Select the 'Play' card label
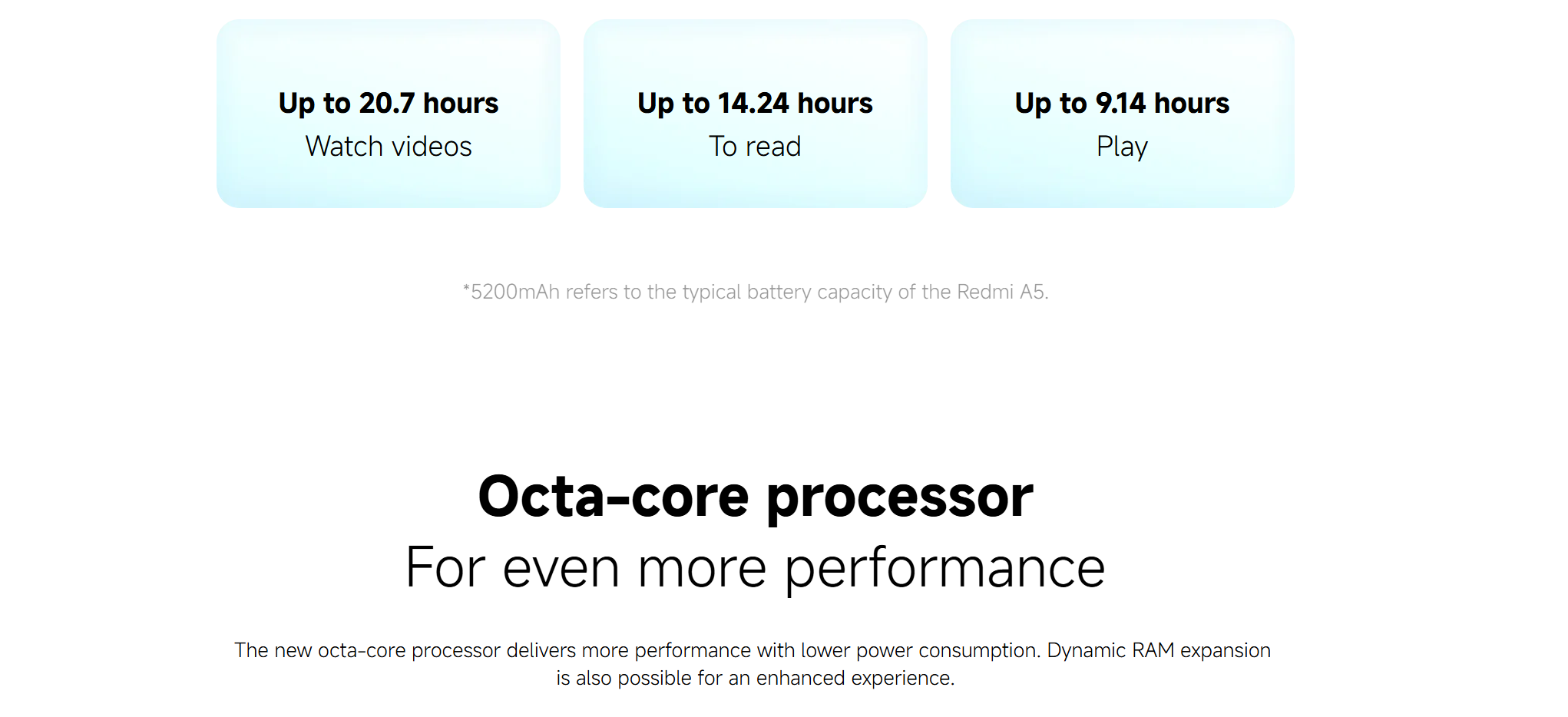Image resolution: width=1568 pixels, height=717 pixels. point(1122,147)
